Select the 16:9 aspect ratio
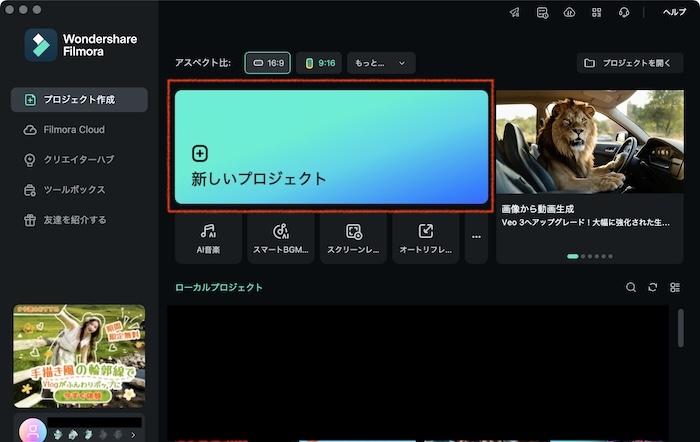The image size is (700, 442). (269, 63)
